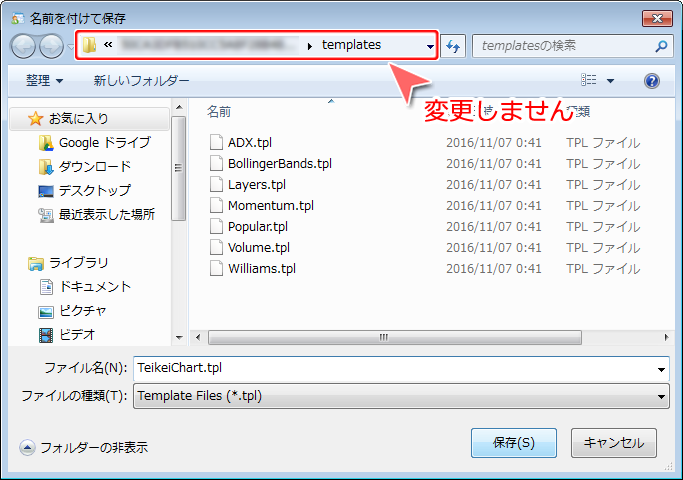The width and height of the screenshot is (683, 480).
Task: Open recent pages dropdown beside forward arrow
Action: click(x=71, y=46)
